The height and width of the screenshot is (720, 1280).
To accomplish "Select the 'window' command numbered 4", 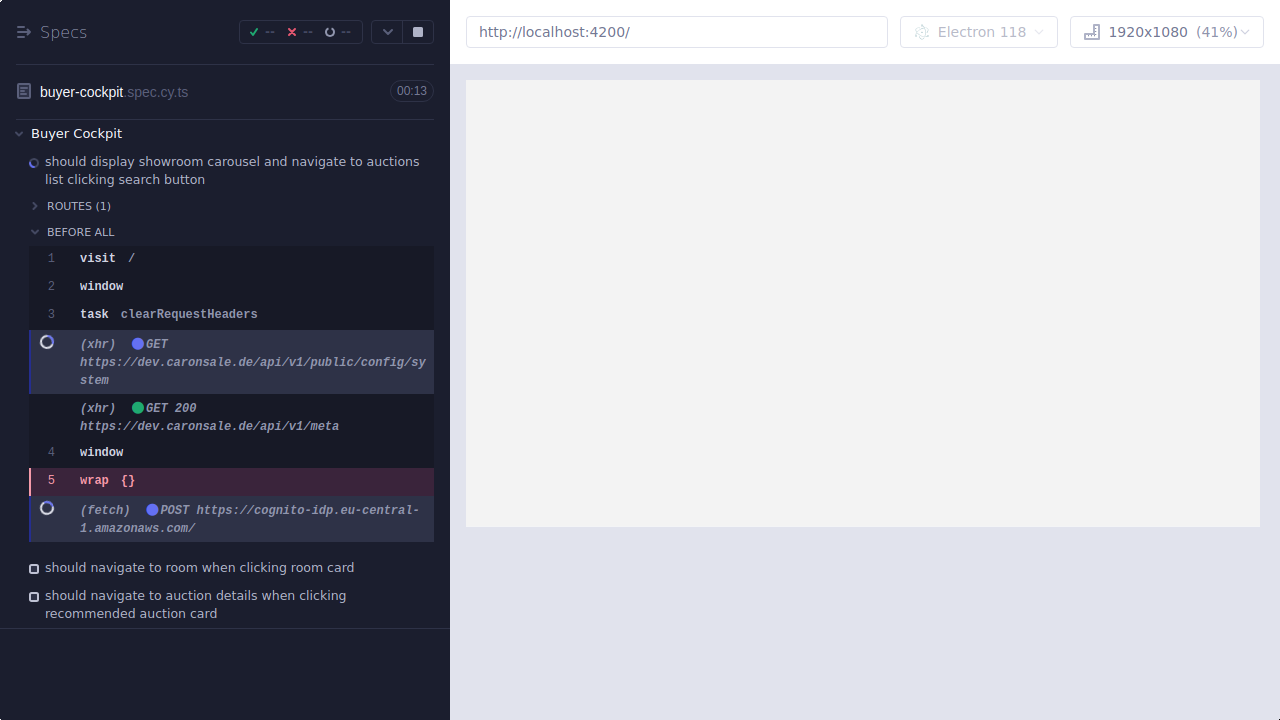I will (x=232, y=452).
